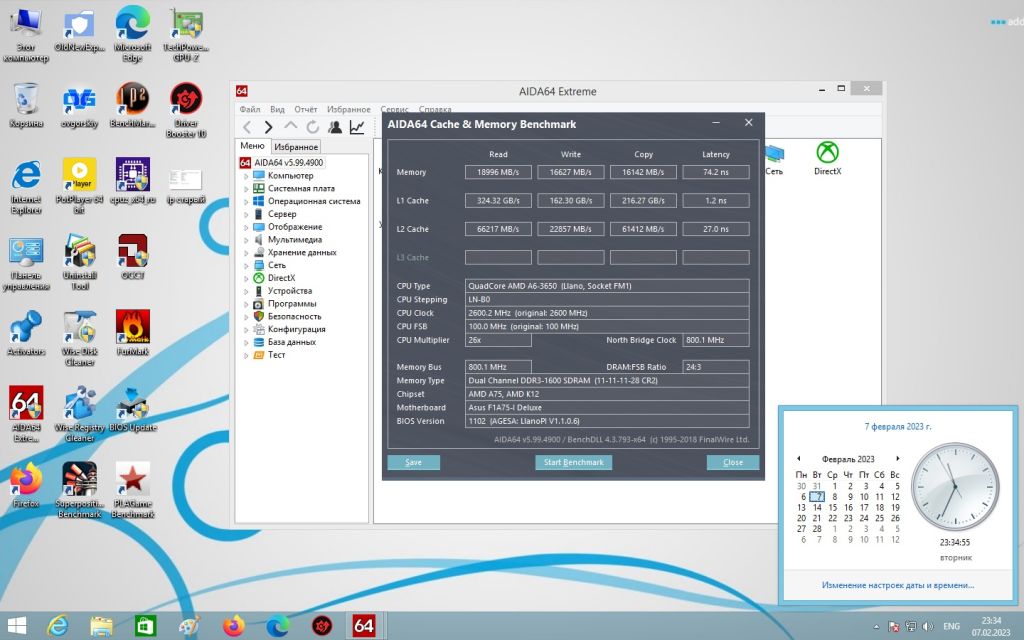Click Start Benchmark button
This screenshot has width=1024, height=640.
(573, 462)
